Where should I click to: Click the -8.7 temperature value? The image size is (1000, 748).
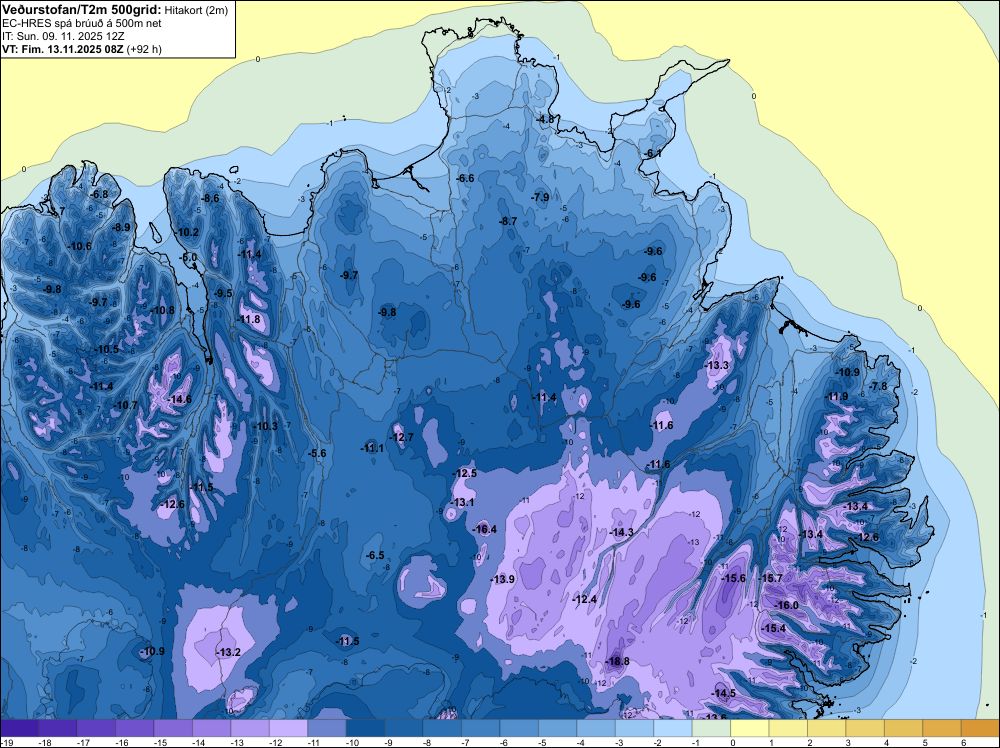click(x=507, y=221)
